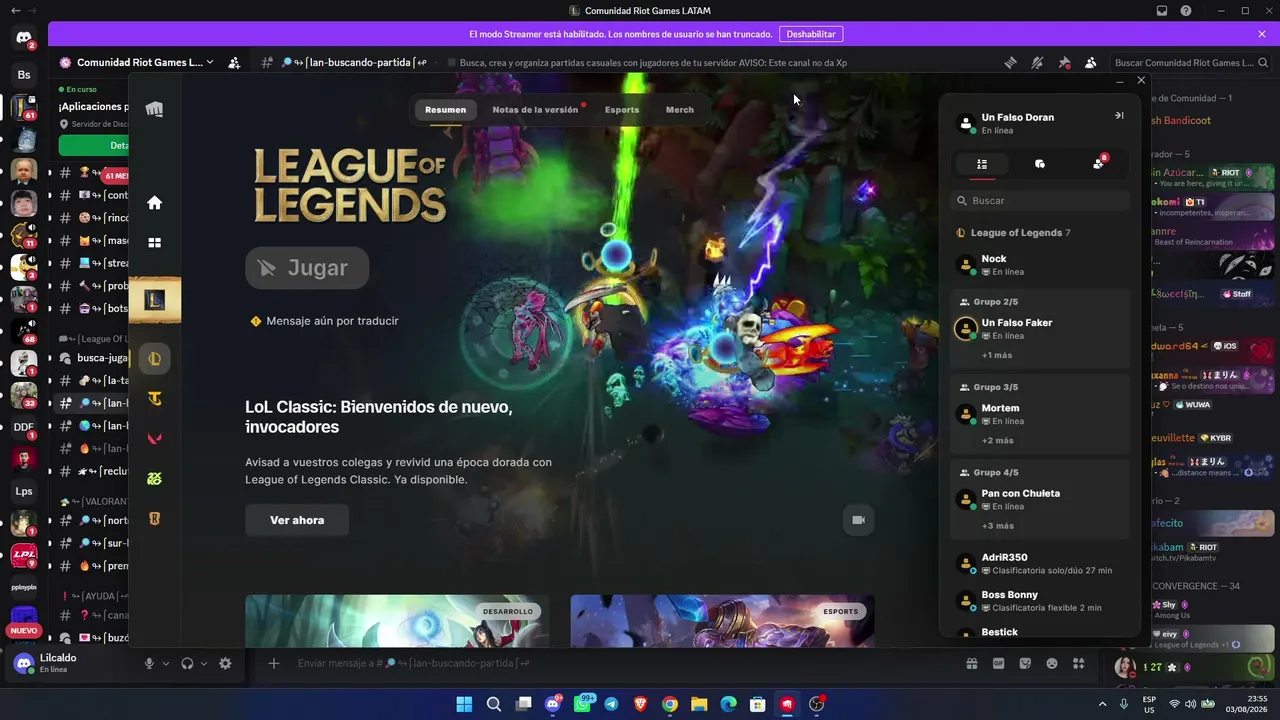Open the Merch tab

(680, 109)
